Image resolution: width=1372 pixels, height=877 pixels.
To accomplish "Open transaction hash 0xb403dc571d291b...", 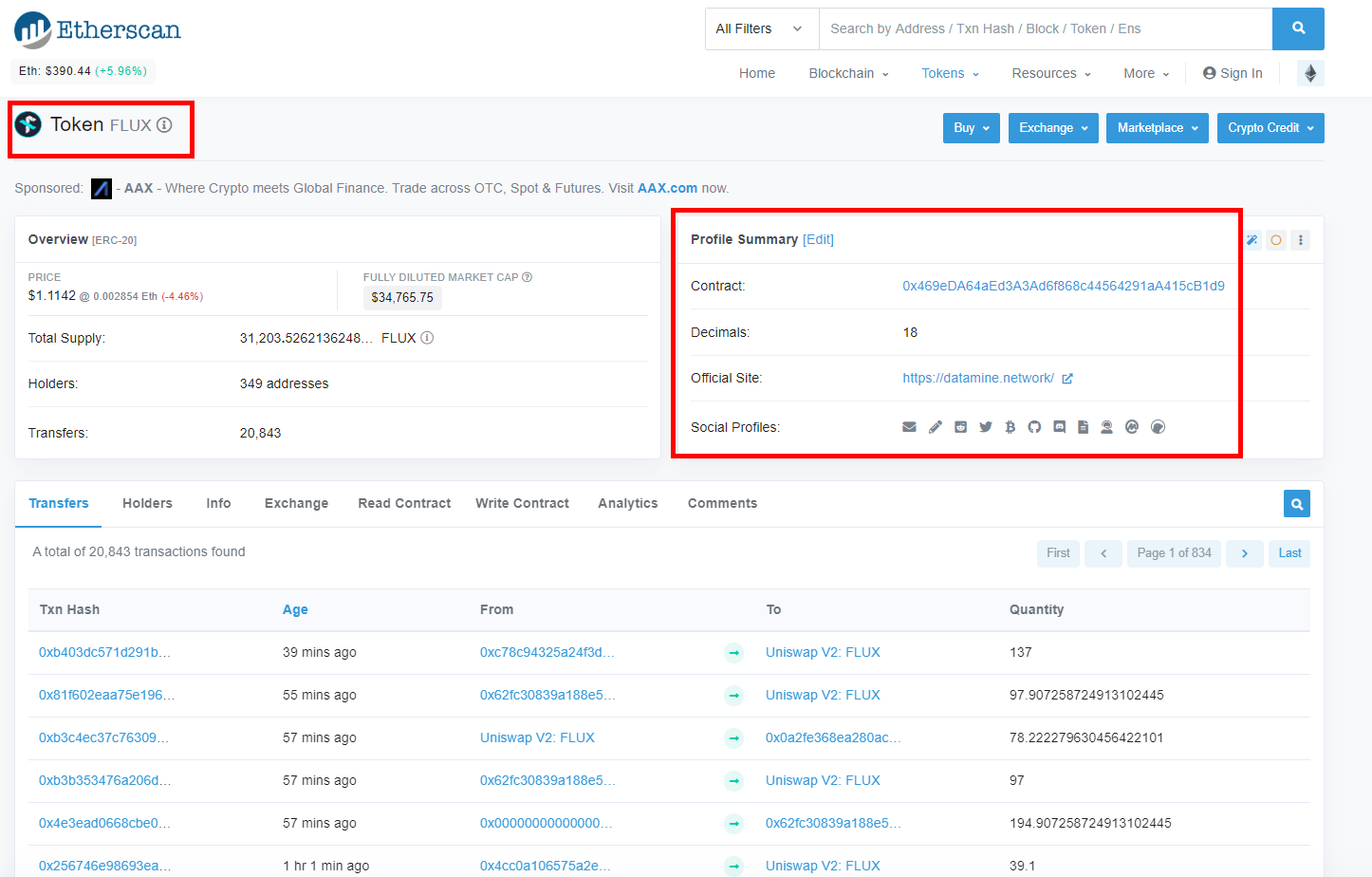I will point(104,653).
